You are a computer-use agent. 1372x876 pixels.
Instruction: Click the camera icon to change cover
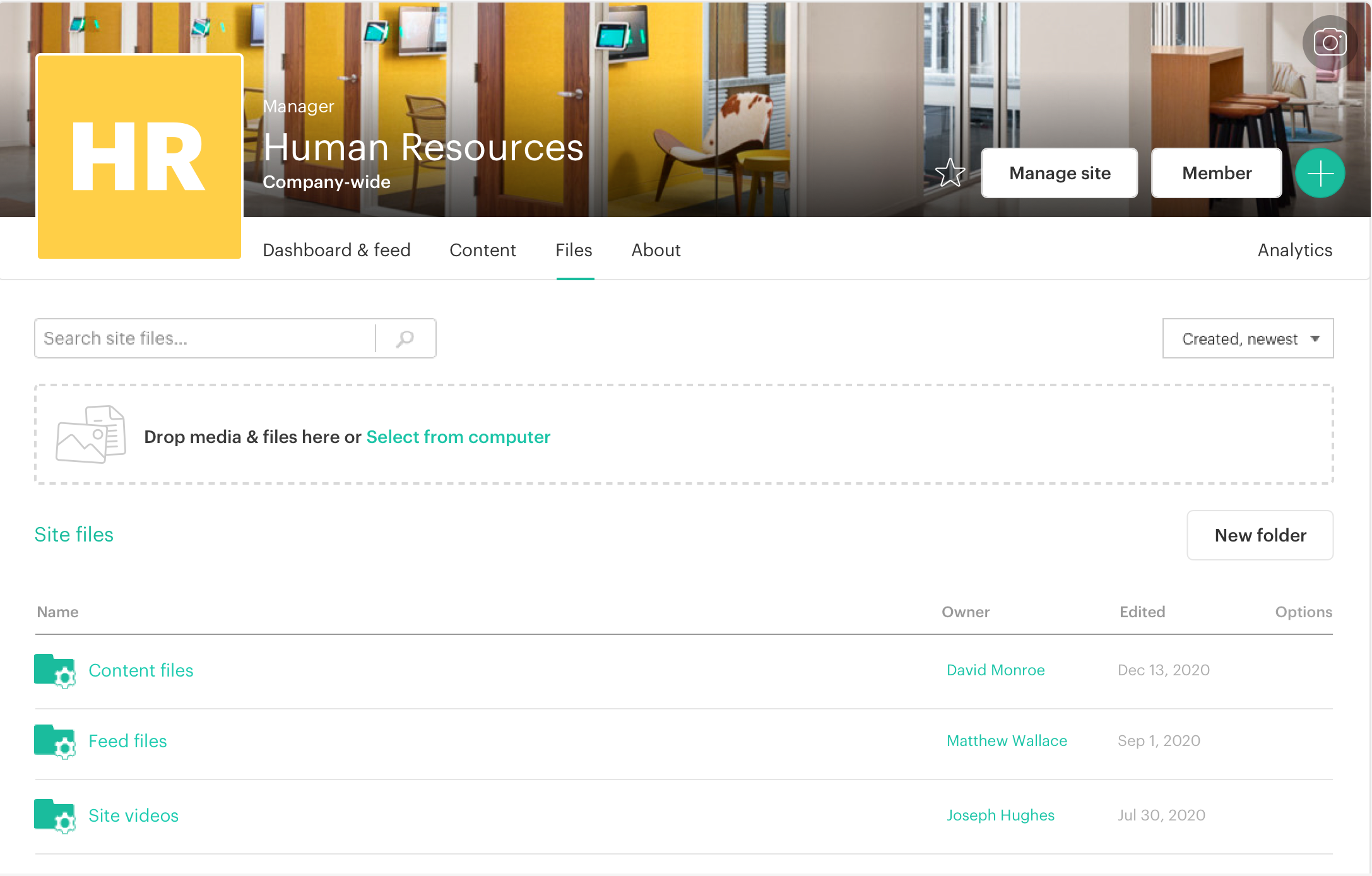pos(1330,43)
